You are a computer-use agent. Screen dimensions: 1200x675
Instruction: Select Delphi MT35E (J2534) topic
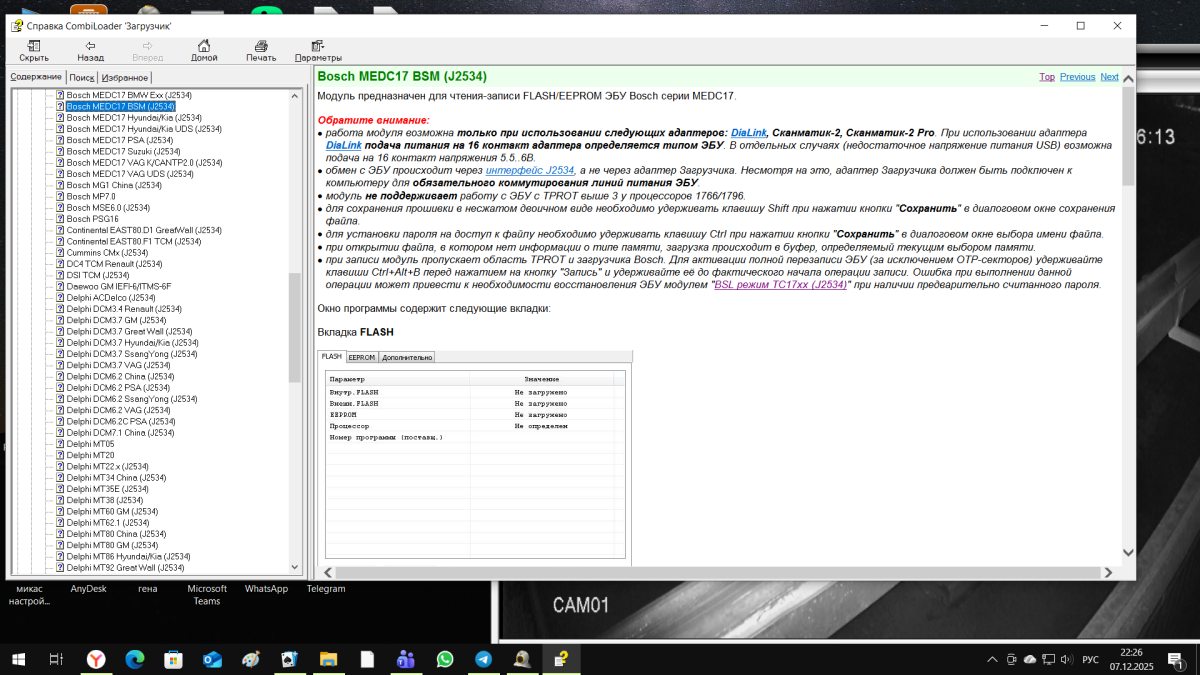coord(108,489)
